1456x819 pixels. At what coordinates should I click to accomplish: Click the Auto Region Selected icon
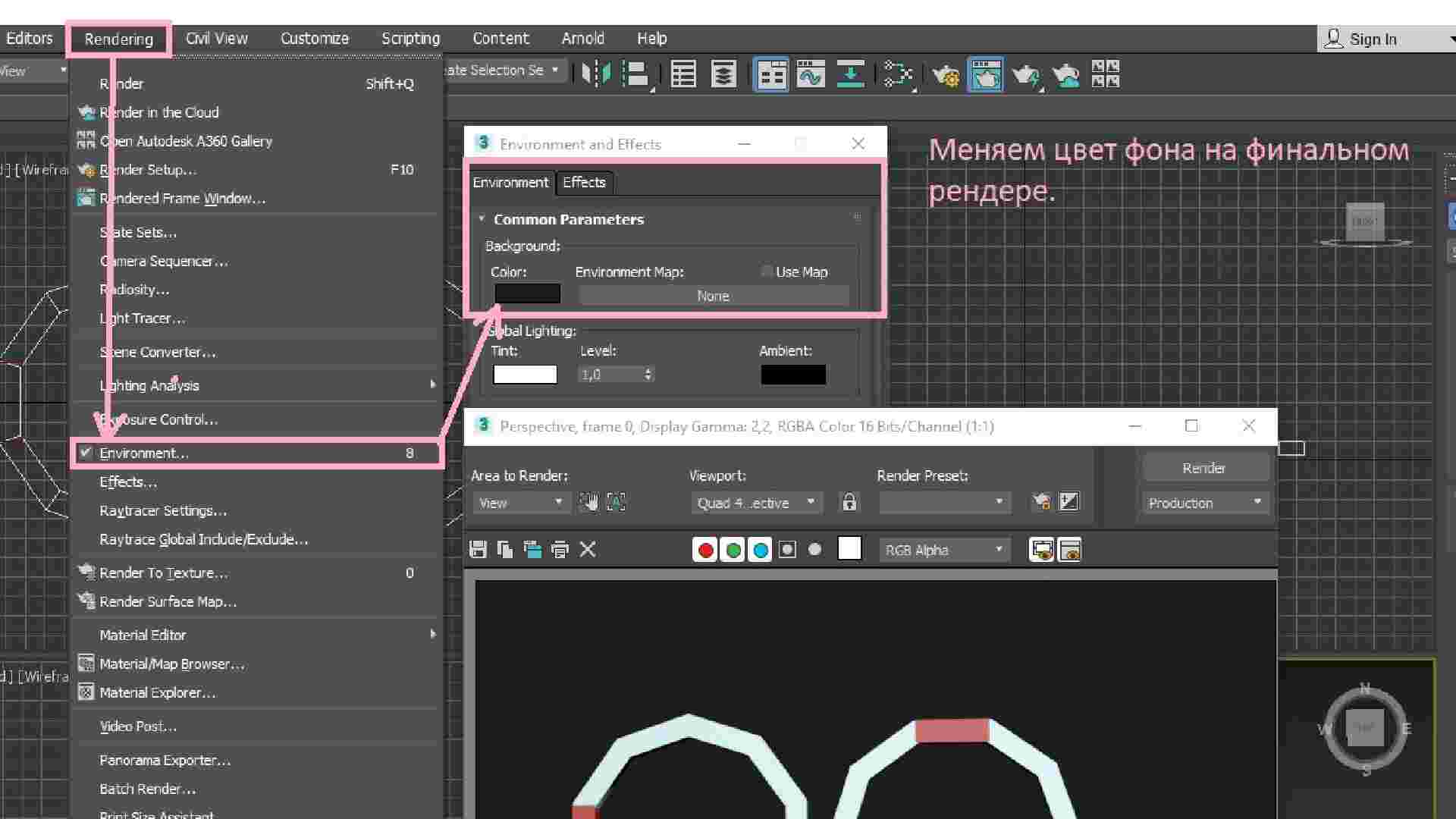tap(617, 502)
